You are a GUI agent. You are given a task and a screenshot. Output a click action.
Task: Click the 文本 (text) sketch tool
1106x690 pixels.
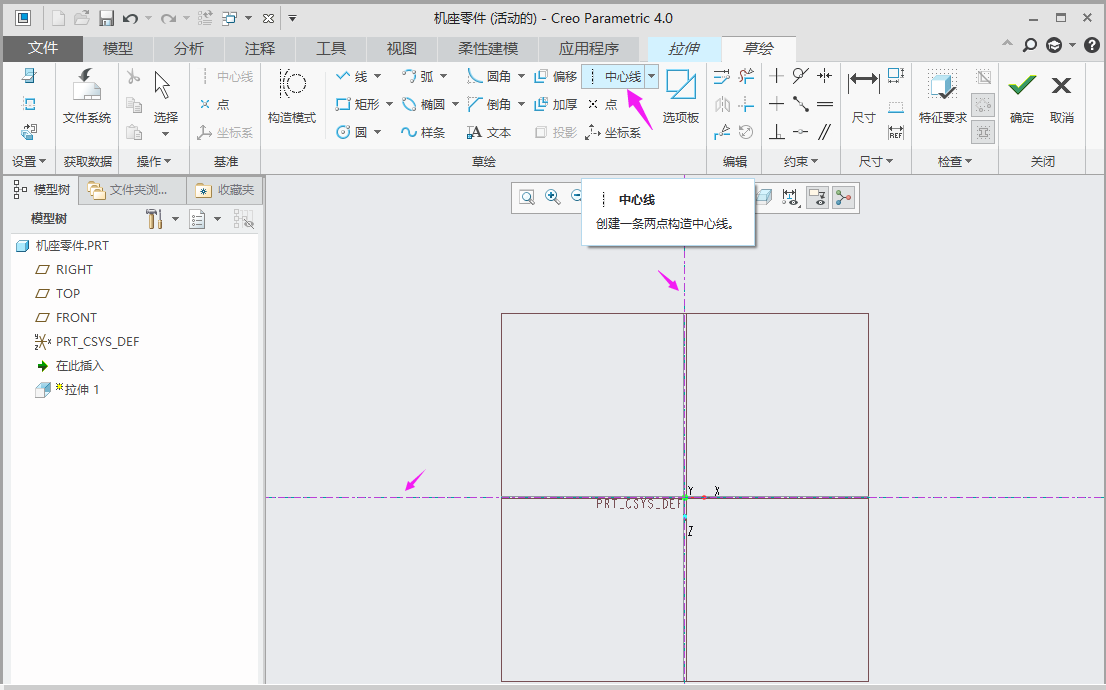pos(489,132)
